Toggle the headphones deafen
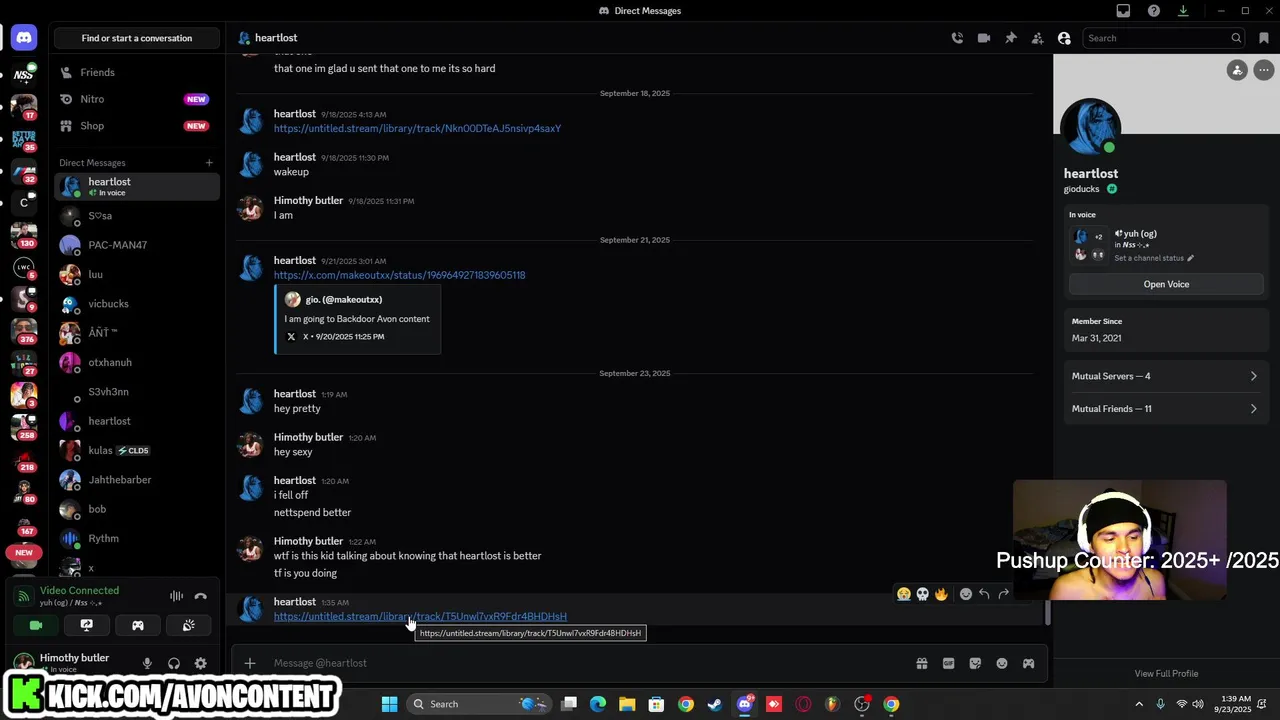Screen dimensions: 1280x720 (x=174, y=663)
